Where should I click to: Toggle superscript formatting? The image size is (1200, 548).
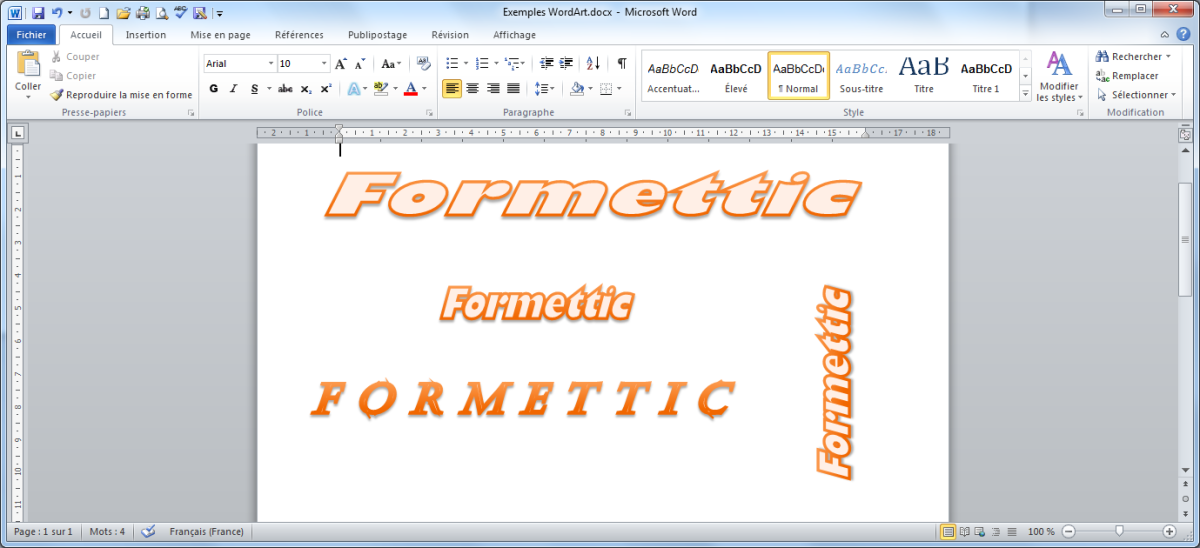tap(325, 88)
